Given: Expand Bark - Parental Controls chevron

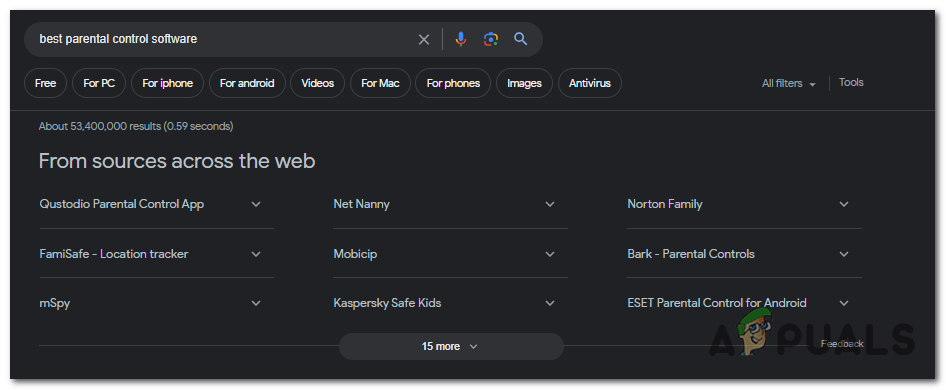Looking at the screenshot, I should click(x=844, y=254).
